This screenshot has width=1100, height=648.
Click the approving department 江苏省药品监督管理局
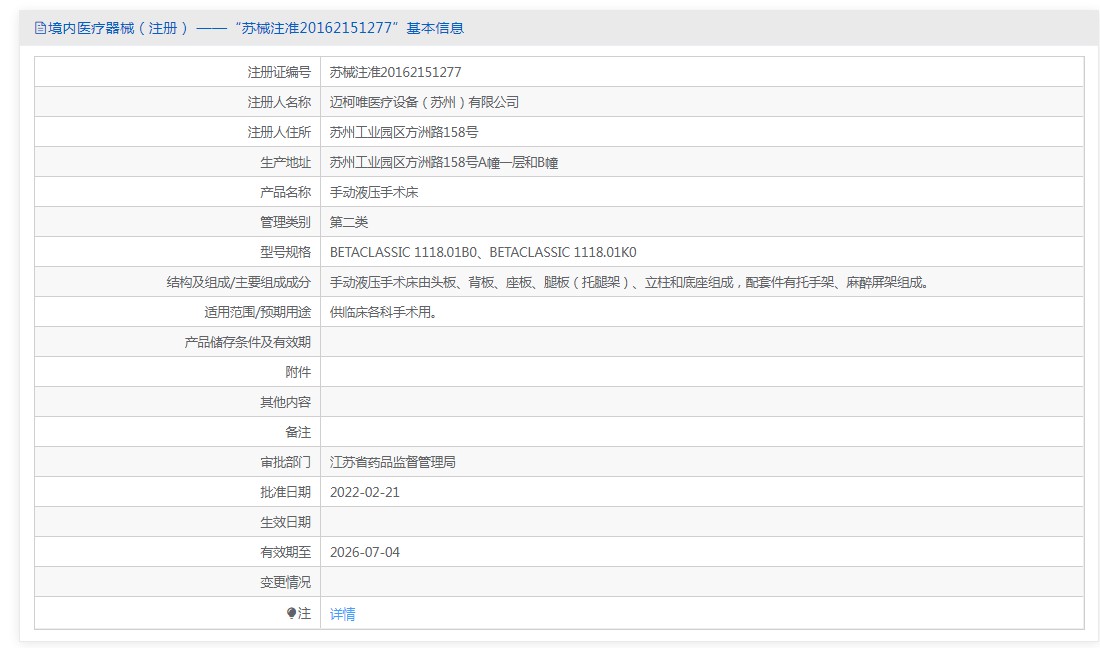click(393, 462)
